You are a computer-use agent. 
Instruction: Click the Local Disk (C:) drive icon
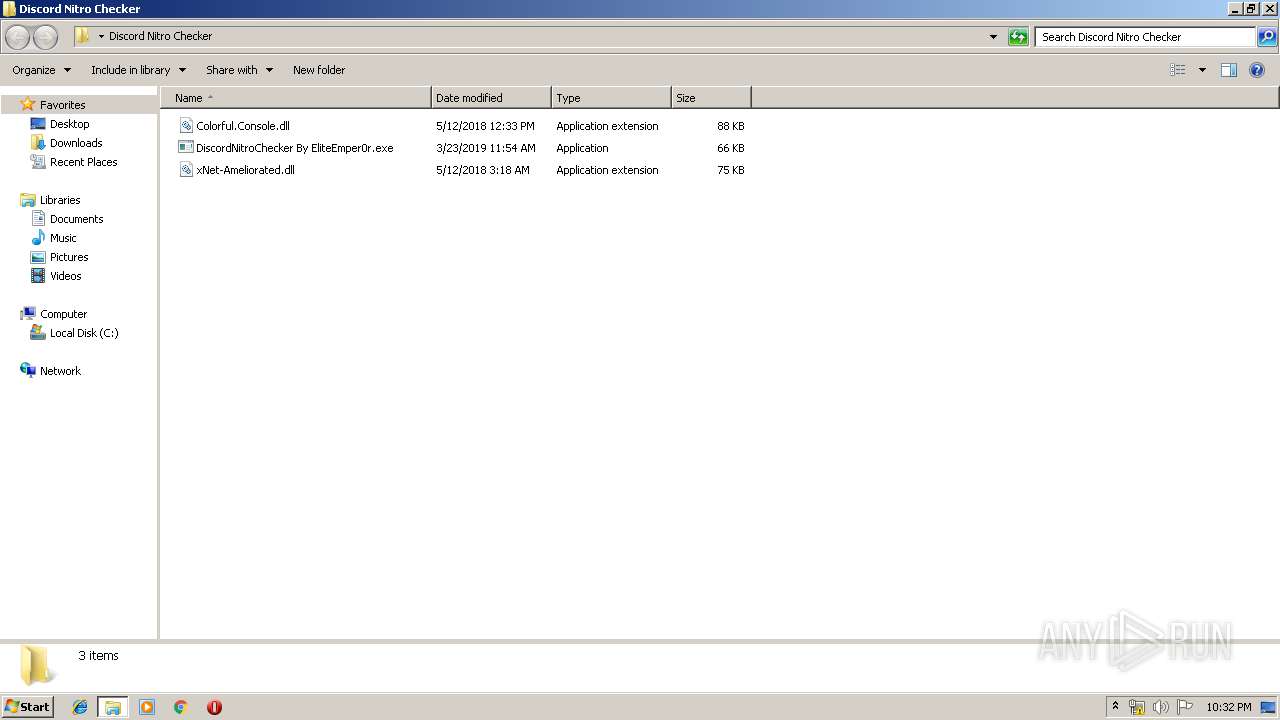click(x=38, y=333)
